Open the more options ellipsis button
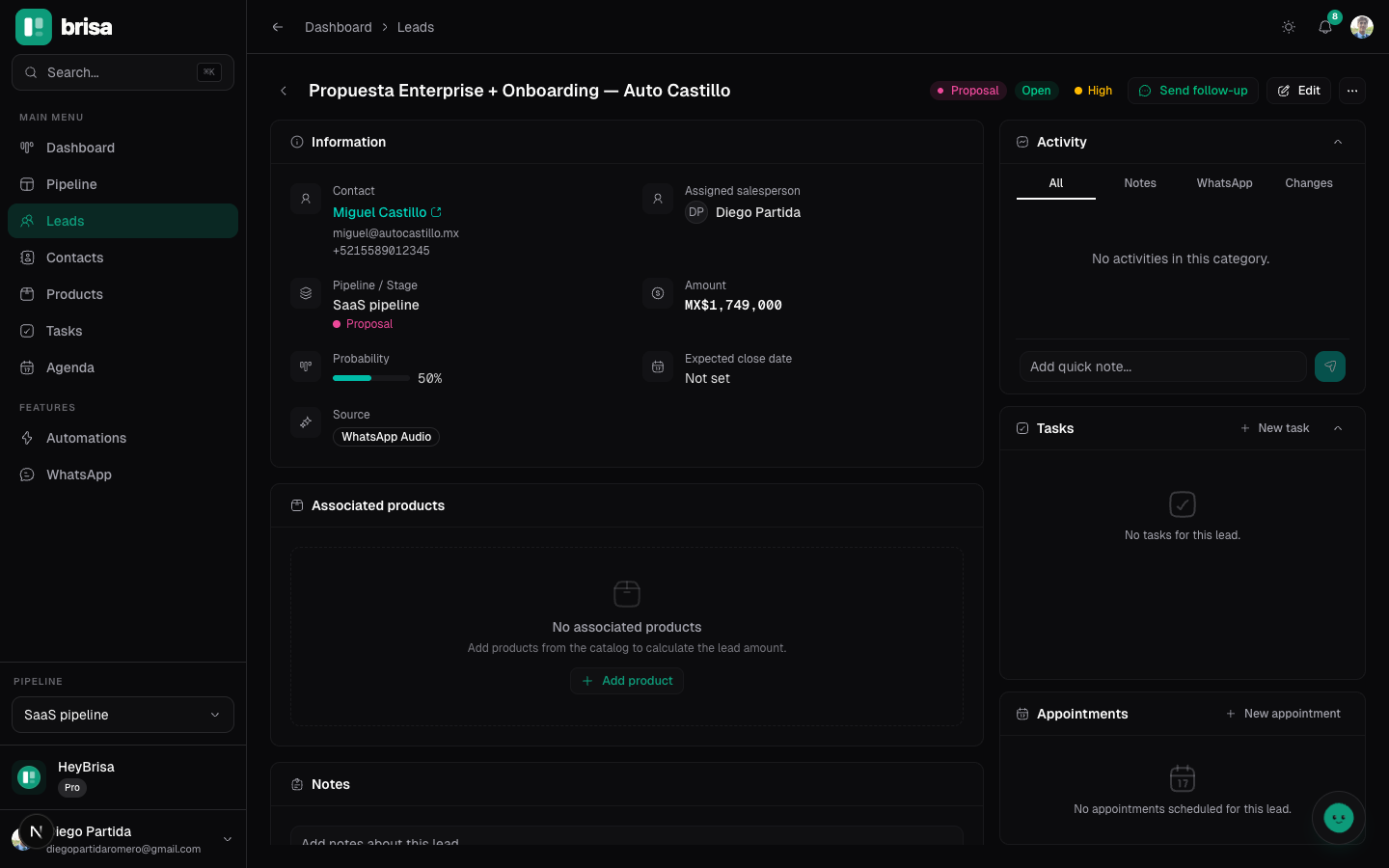1389x868 pixels. (1352, 91)
